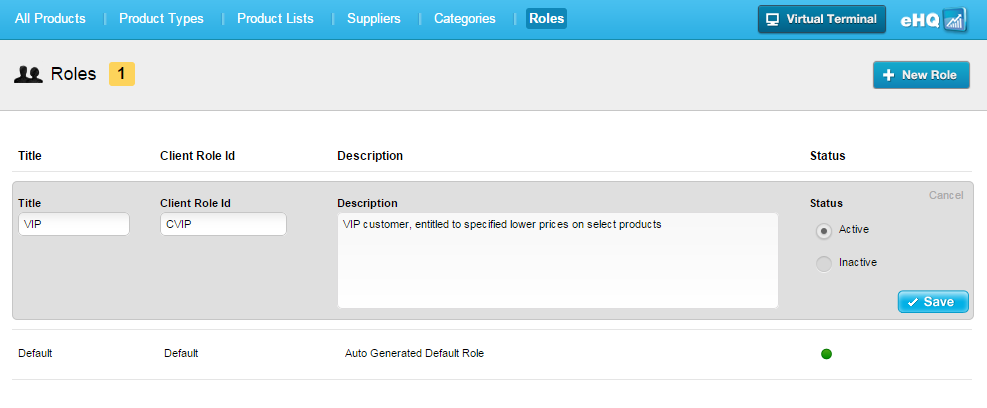This screenshot has height=408, width=987.
Task: Click the Roles people icon
Action: point(28,74)
